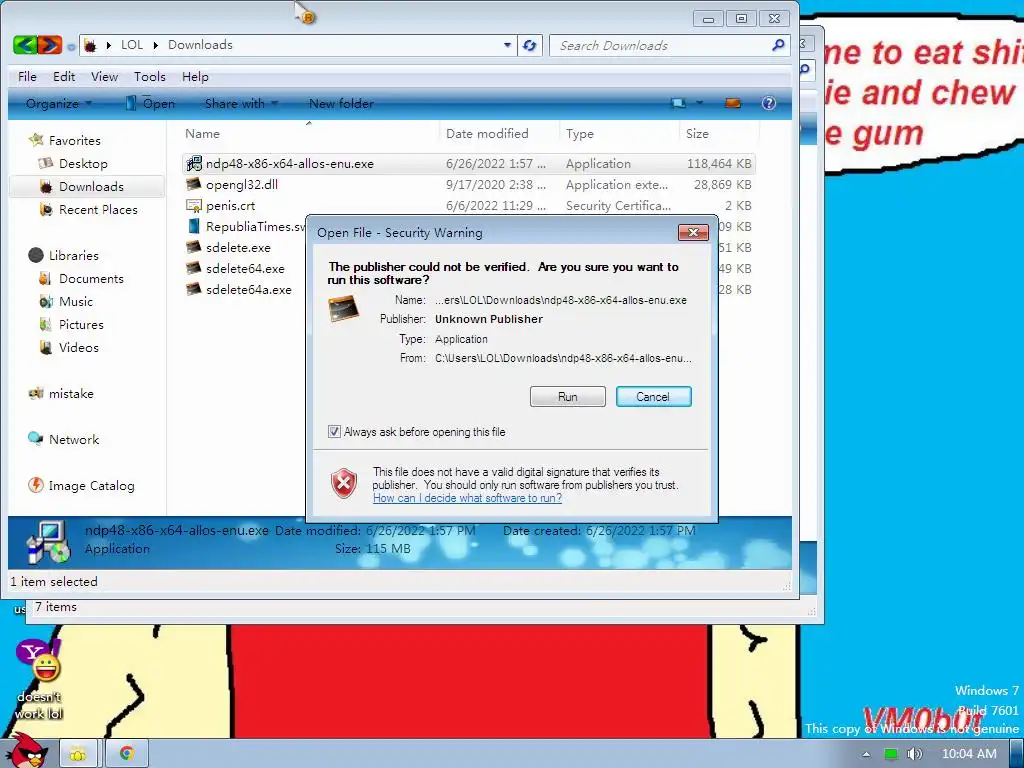Select the RepubliaTimes file icon
Viewport: 1024px width, 768px height.
[194, 227]
